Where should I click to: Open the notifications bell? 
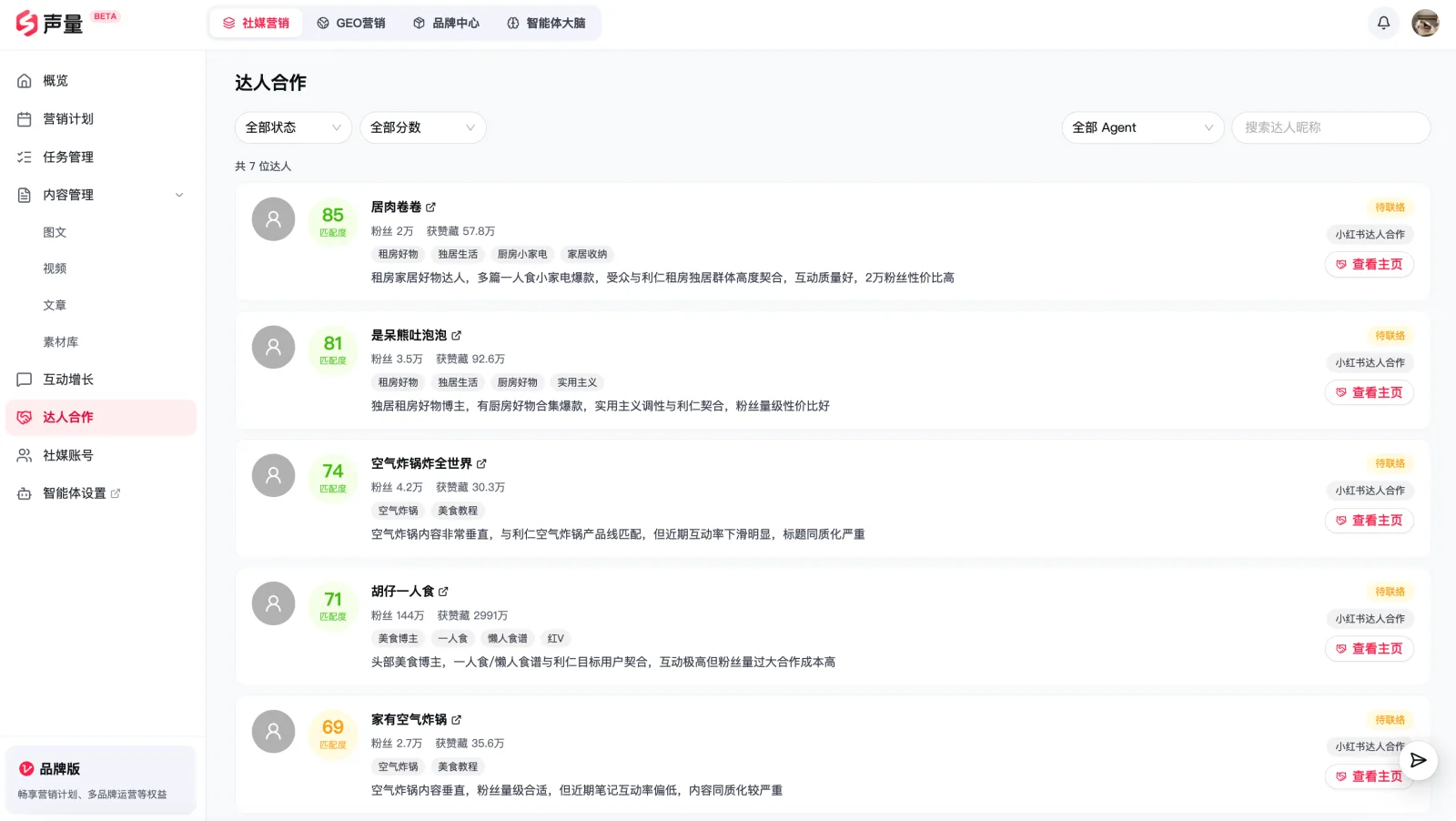coord(1383,23)
